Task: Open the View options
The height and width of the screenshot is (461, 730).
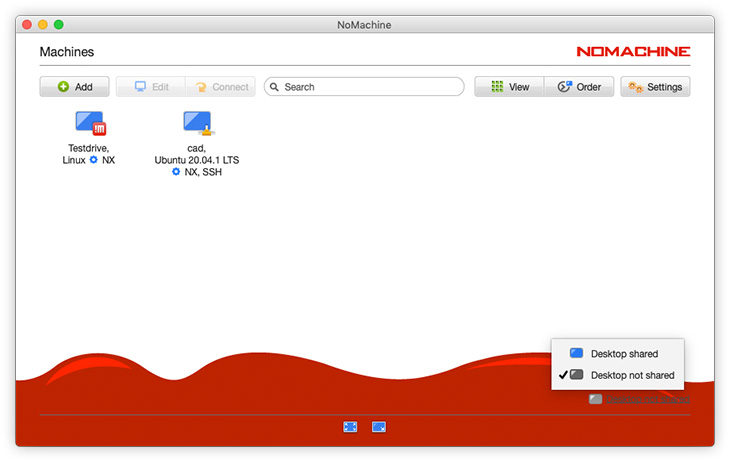Action: (x=509, y=87)
